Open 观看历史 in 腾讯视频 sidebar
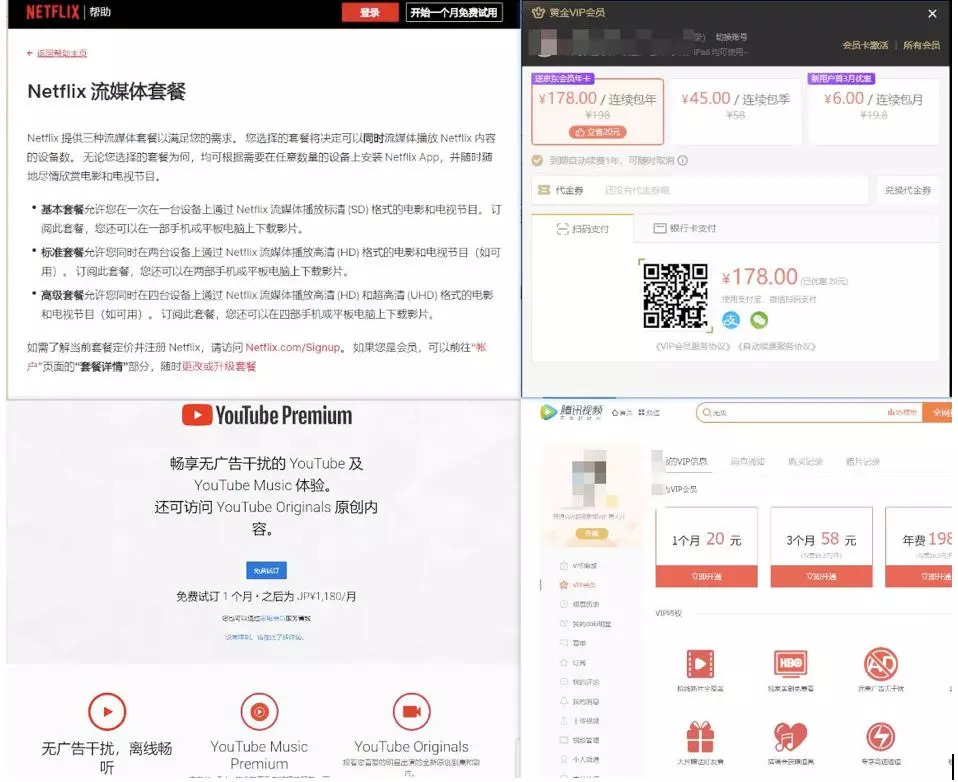The height and width of the screenshot is (782, 958). click(579, 604)
